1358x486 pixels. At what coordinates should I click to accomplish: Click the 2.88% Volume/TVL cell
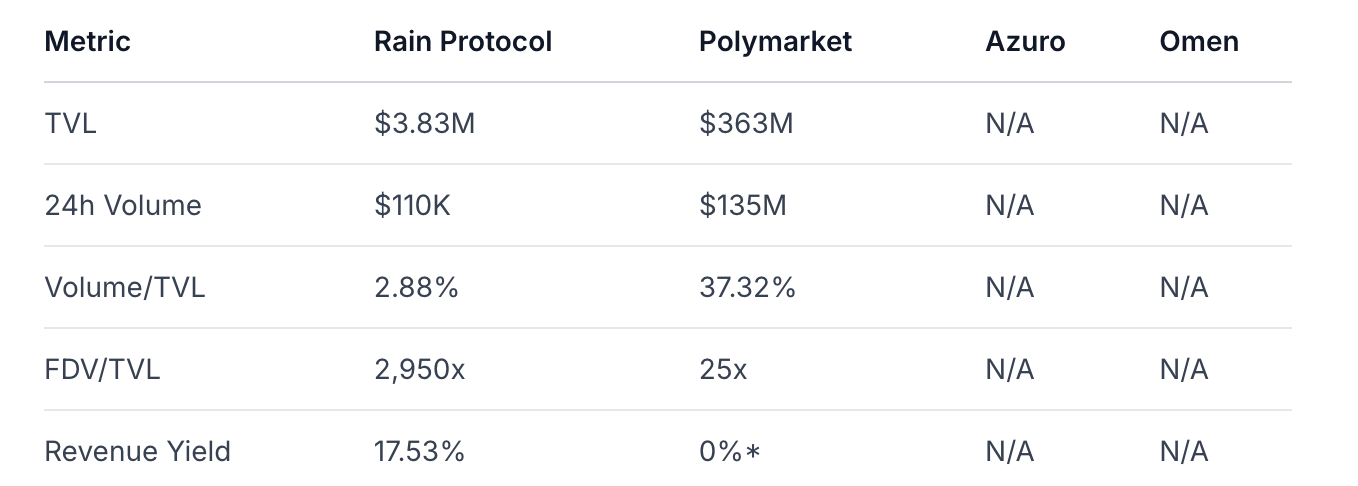[x=416, y=288]
